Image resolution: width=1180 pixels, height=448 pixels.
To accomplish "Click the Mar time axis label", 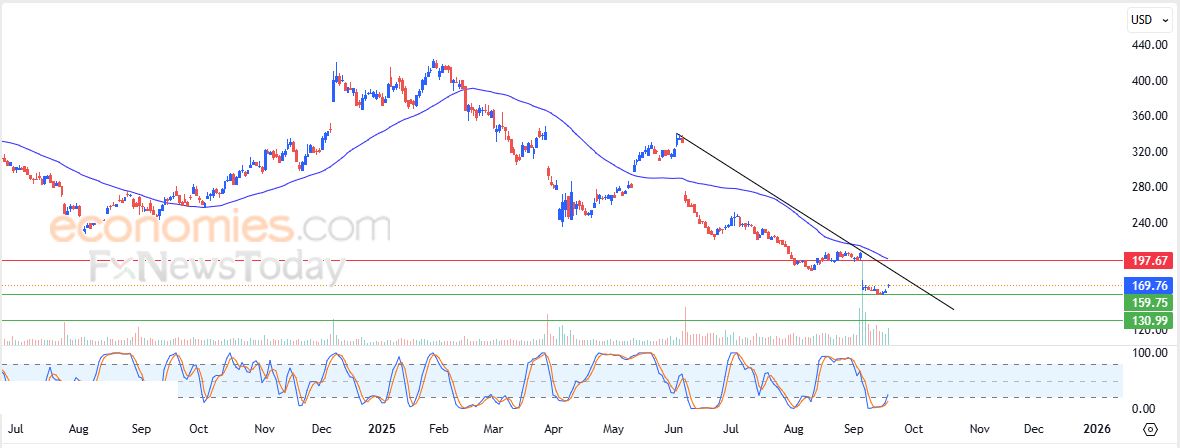I will pyautogui.click(x=493, y=429).
